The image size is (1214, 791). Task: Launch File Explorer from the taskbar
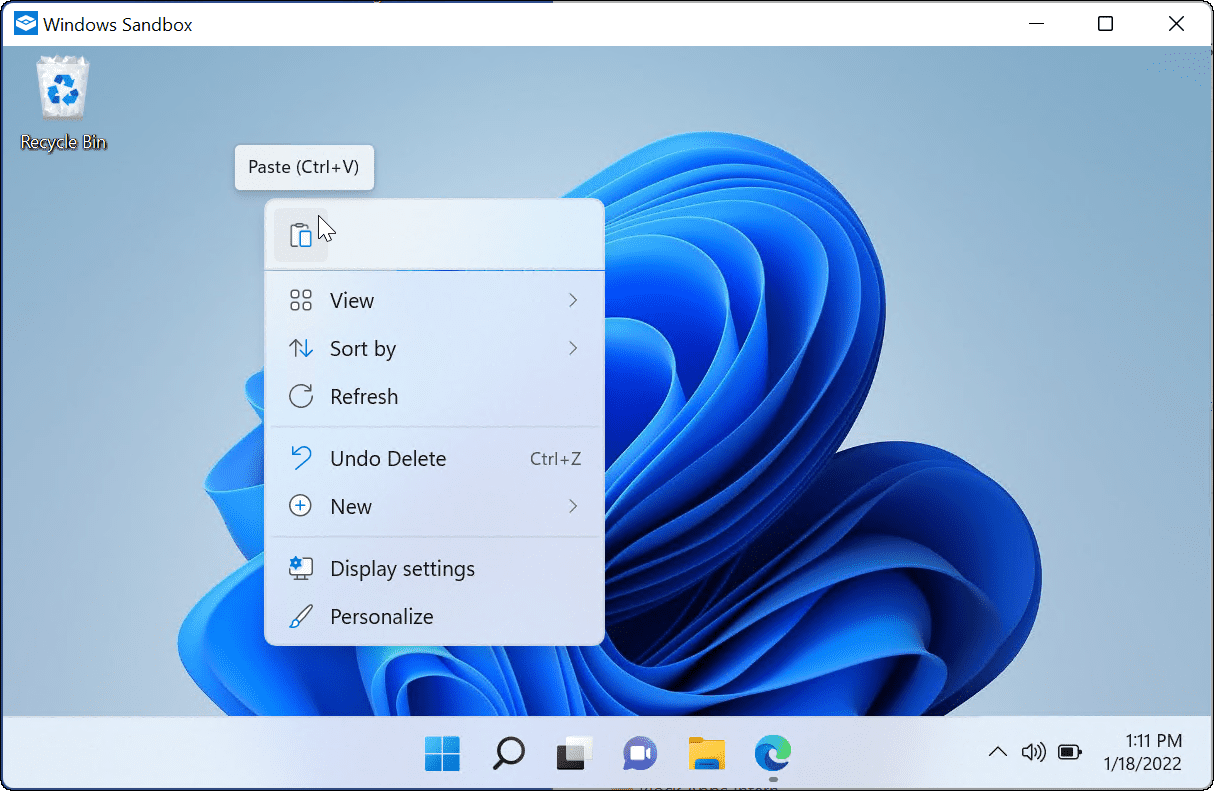(706, 753)
